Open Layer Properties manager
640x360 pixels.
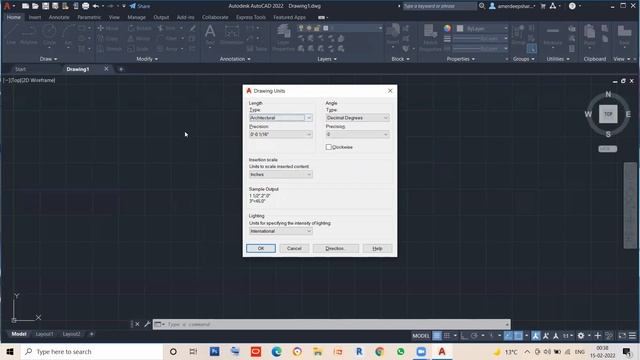(x=283, y=38)
